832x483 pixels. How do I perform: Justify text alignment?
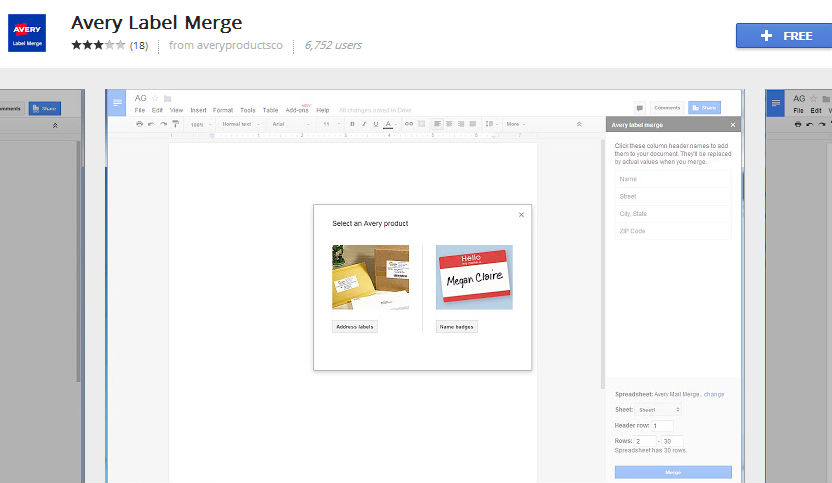click(x=473, y=124)
